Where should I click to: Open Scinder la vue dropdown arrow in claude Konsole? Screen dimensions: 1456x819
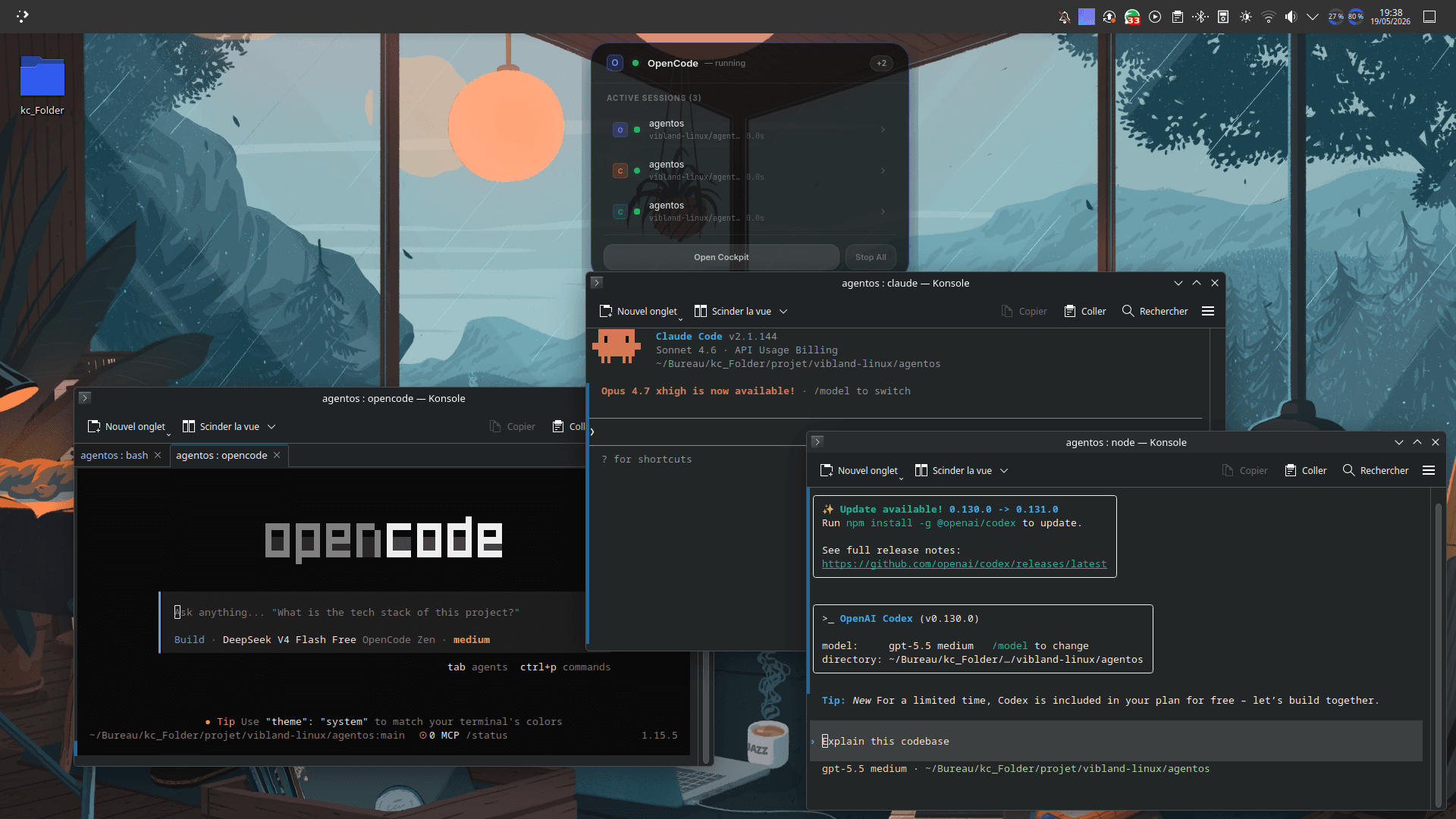pyautogui.click(x=783, y=312)
